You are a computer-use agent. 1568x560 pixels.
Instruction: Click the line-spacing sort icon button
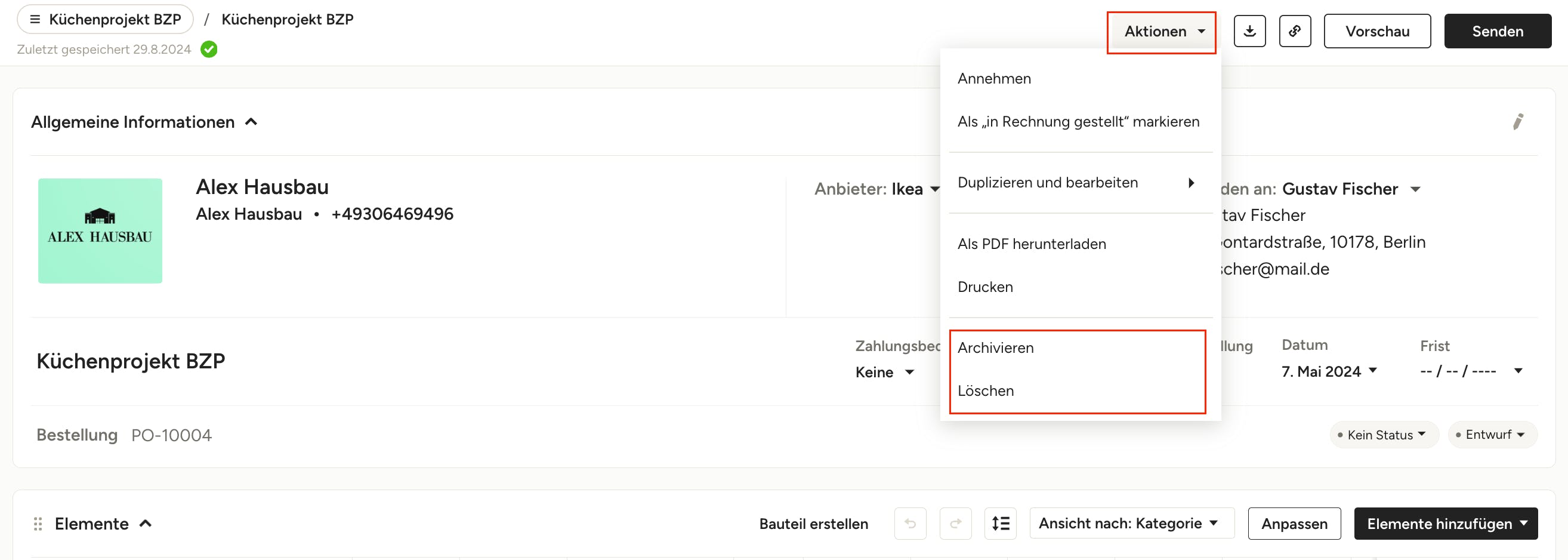click(1001, 524)
